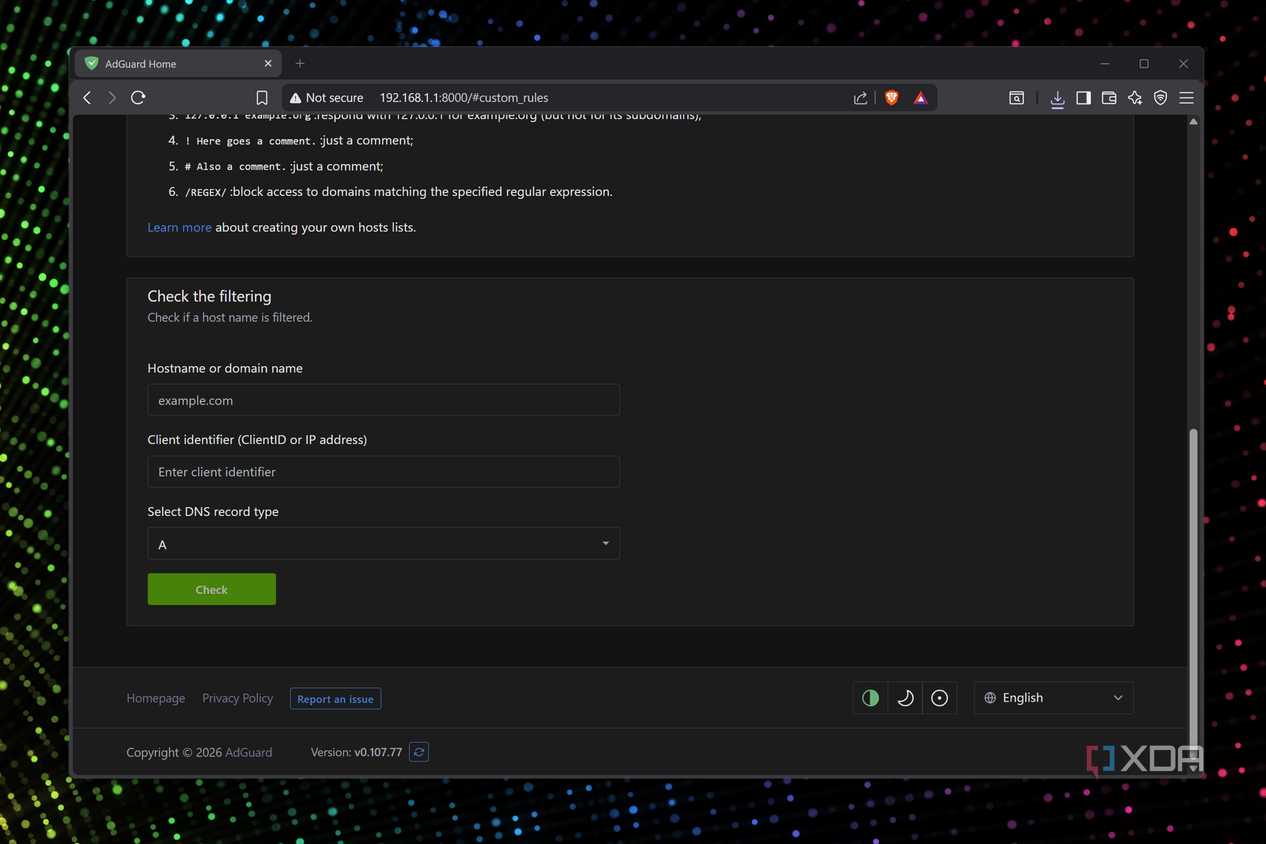Open the share icon in address bar
Image resolution: width=1266 pixels, height=844 pixels.
[860, 98]
